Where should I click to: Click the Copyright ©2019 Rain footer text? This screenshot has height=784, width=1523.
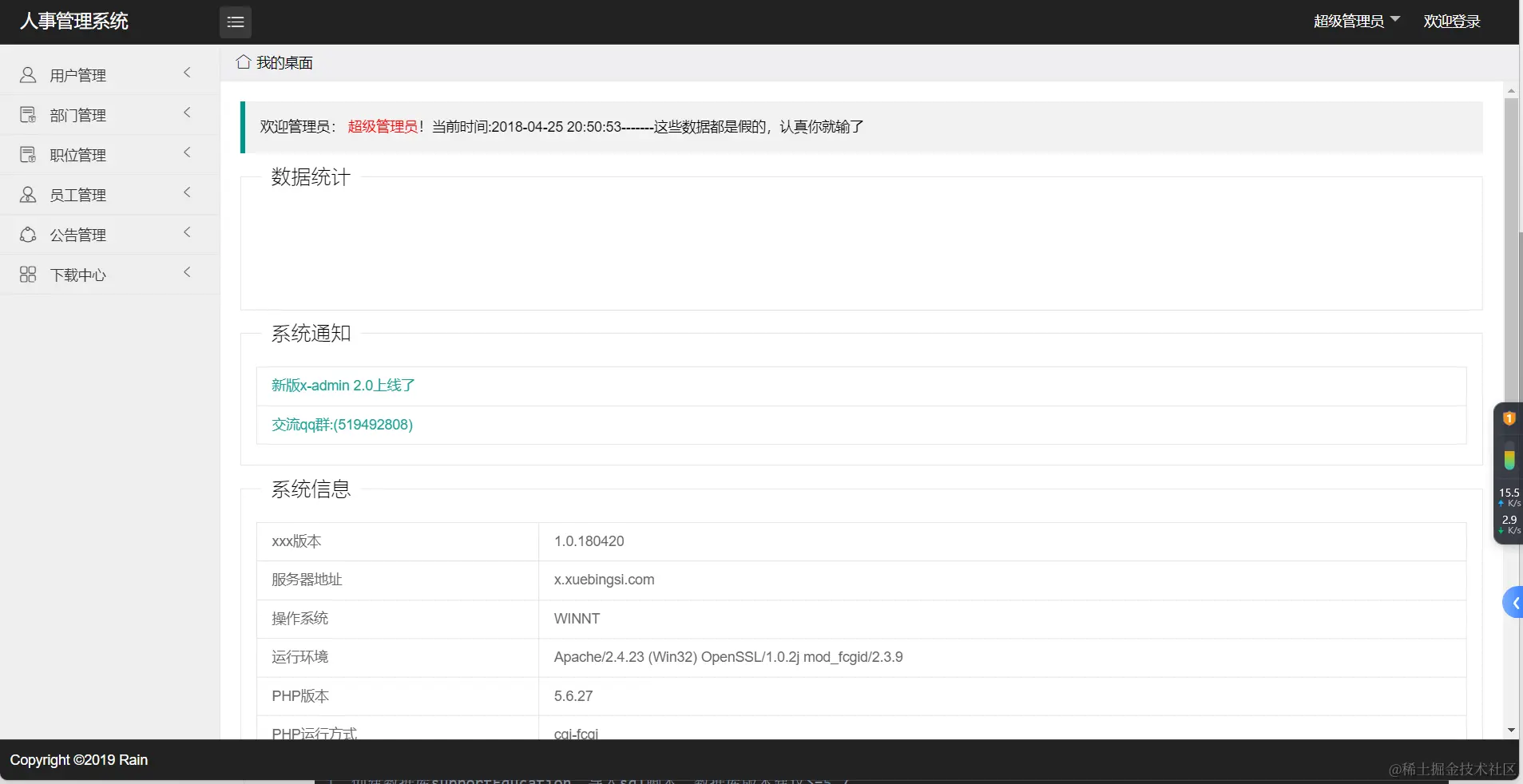tap(79, 760)
